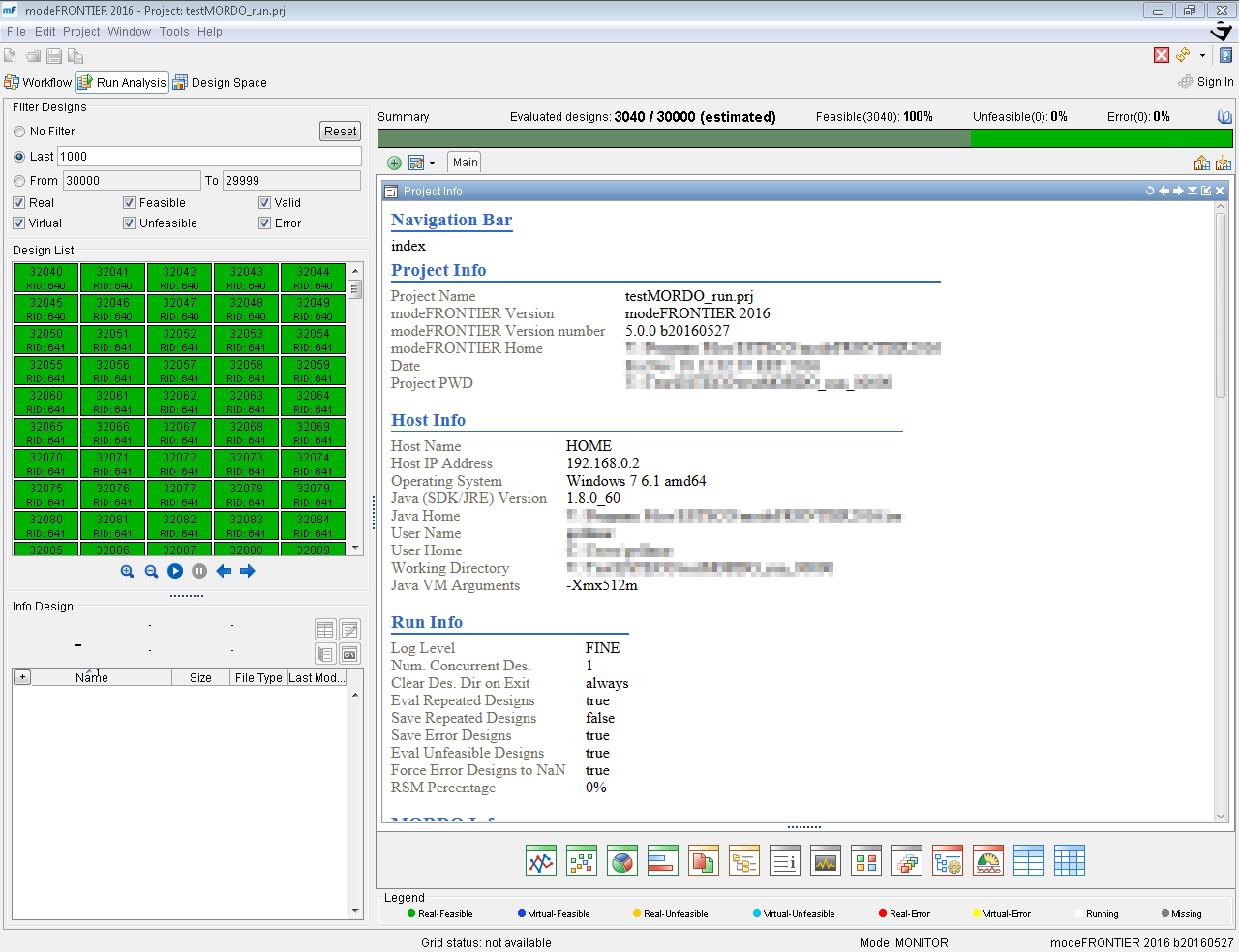
Task: Open the folder tree list tool
Action: coord(744,860)
